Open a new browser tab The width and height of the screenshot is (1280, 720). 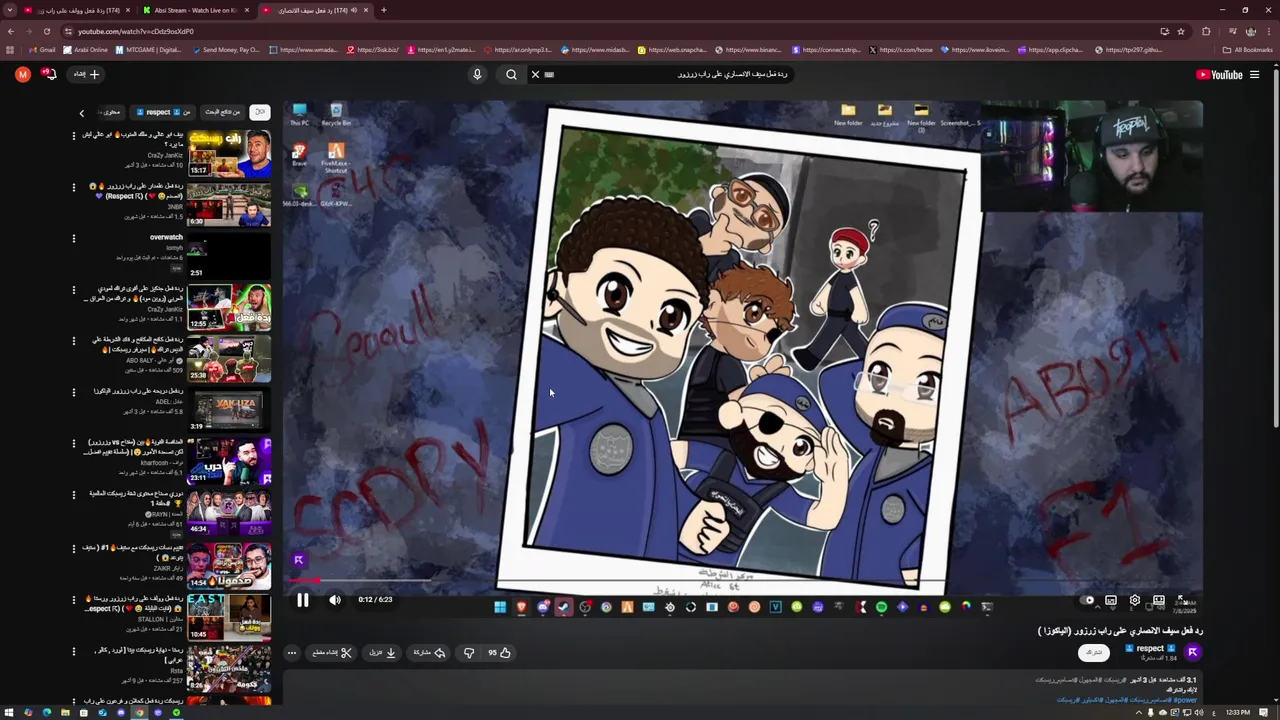384,10
